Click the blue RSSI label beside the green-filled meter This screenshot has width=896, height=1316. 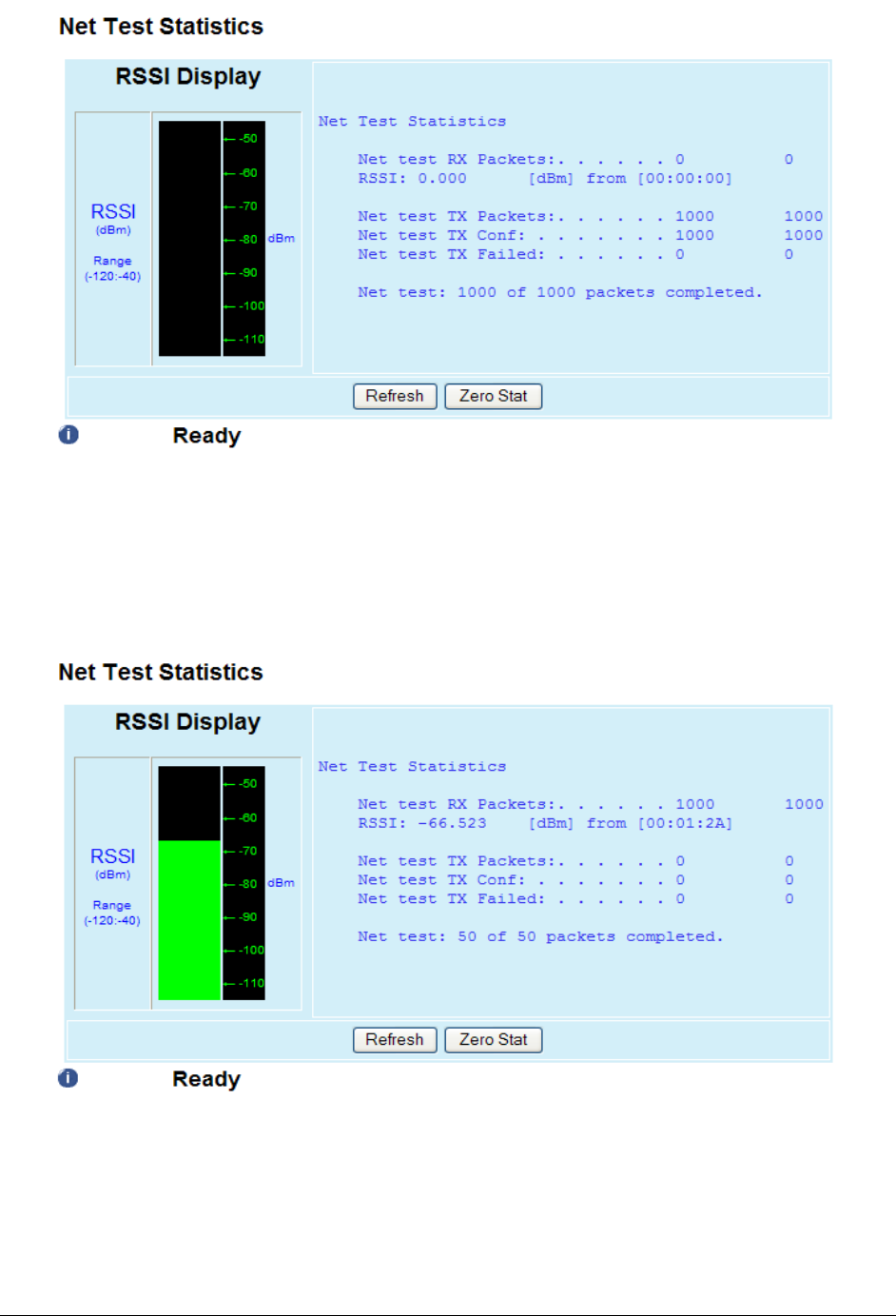tap(112, 856)
